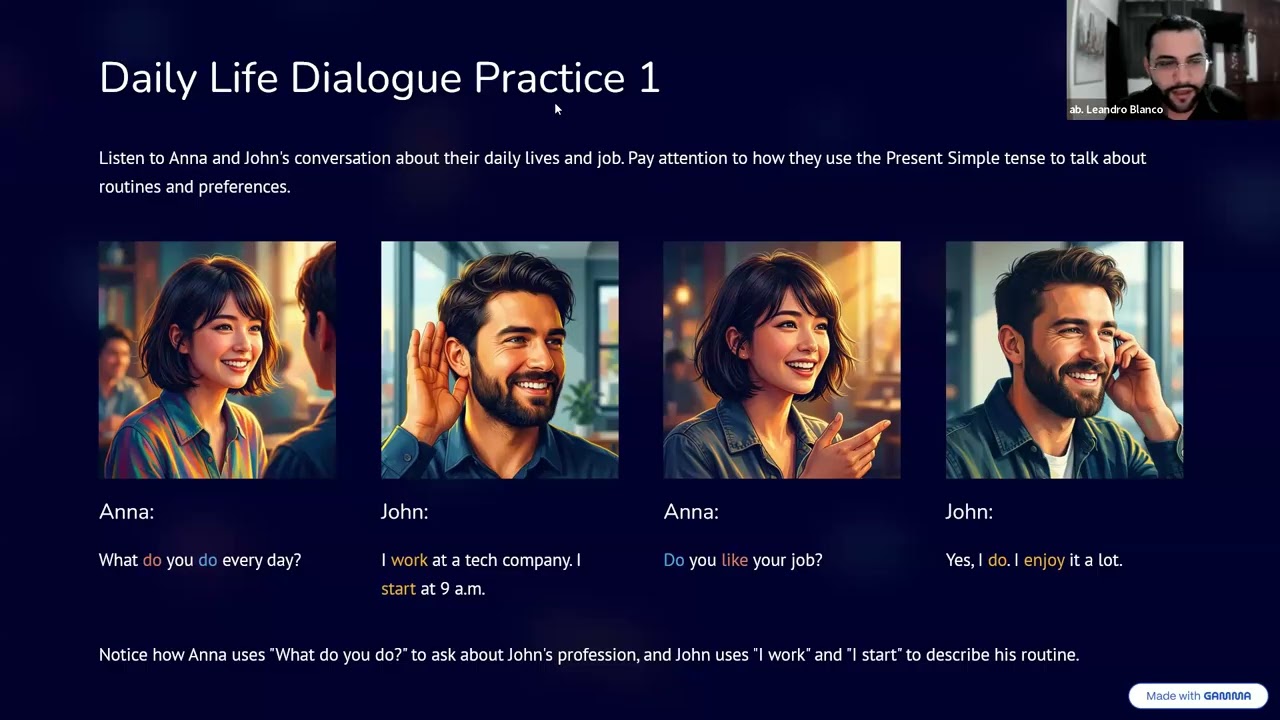The image size is (1280, 720).
Task: Click the first orange 'do' in 'What do you do'
Action: [152, 560]
